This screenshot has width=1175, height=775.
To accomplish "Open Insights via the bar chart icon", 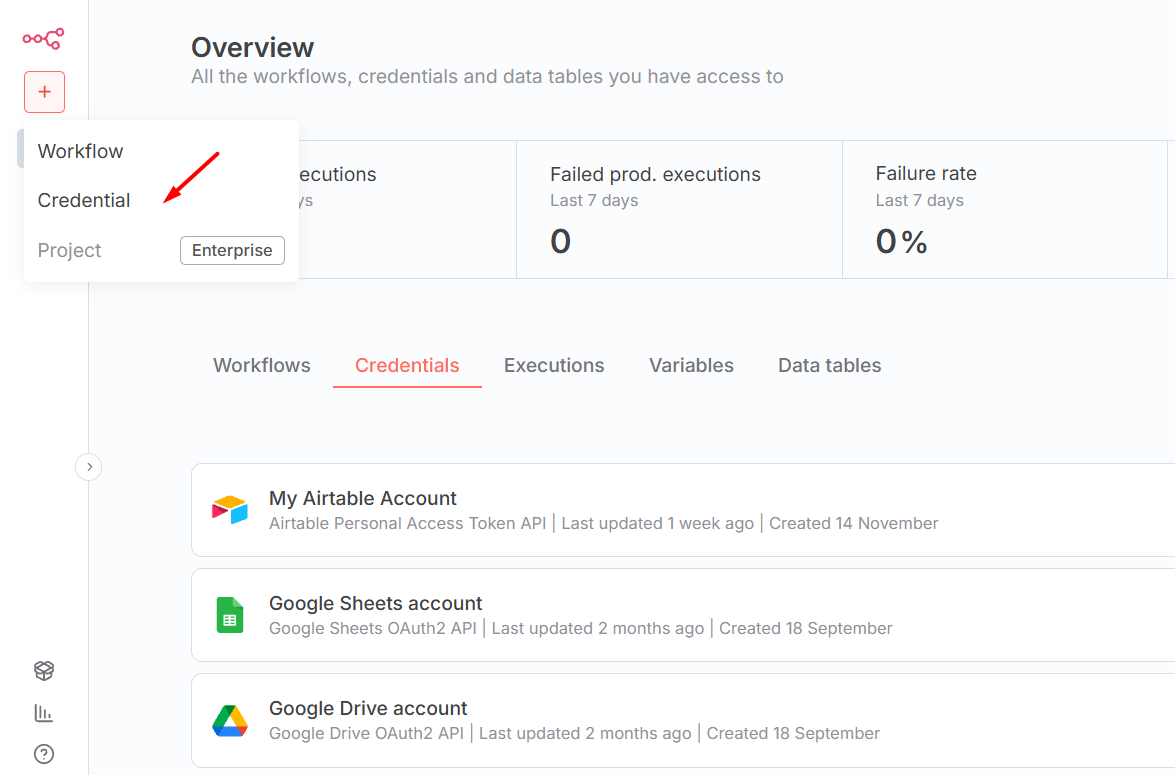I will (x=44, y=713).
